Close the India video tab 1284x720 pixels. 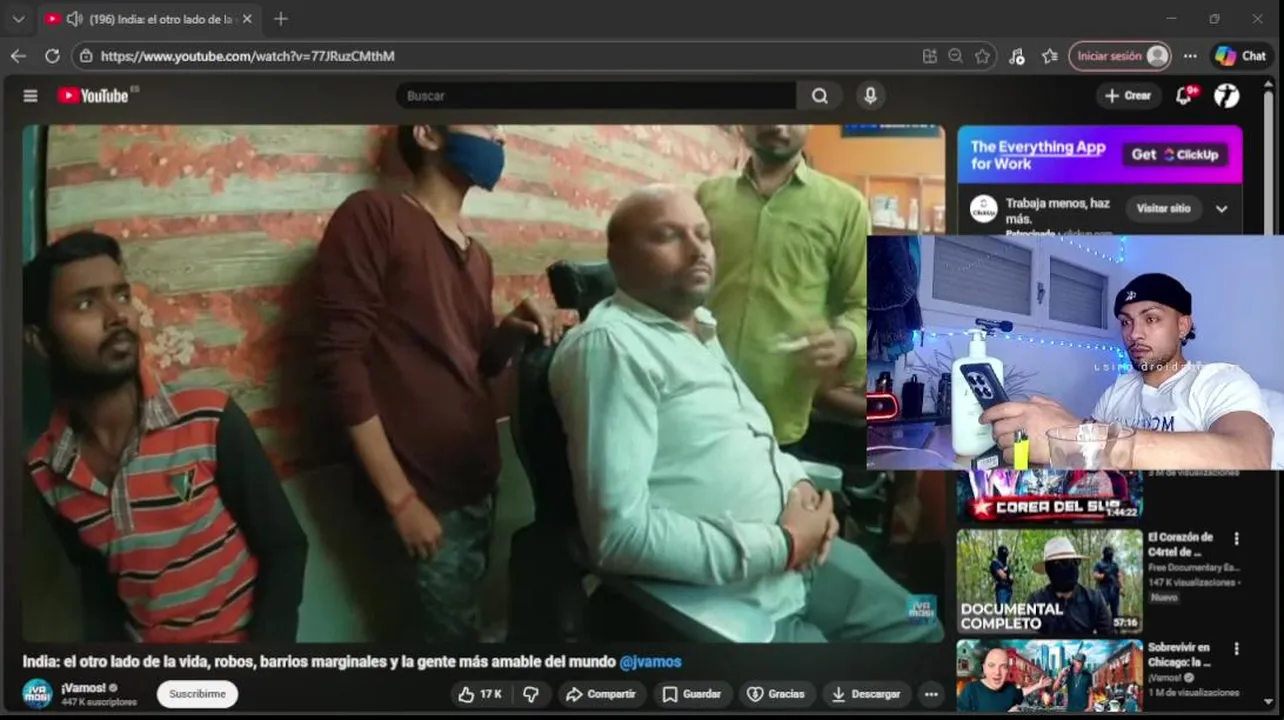[247, 19]
